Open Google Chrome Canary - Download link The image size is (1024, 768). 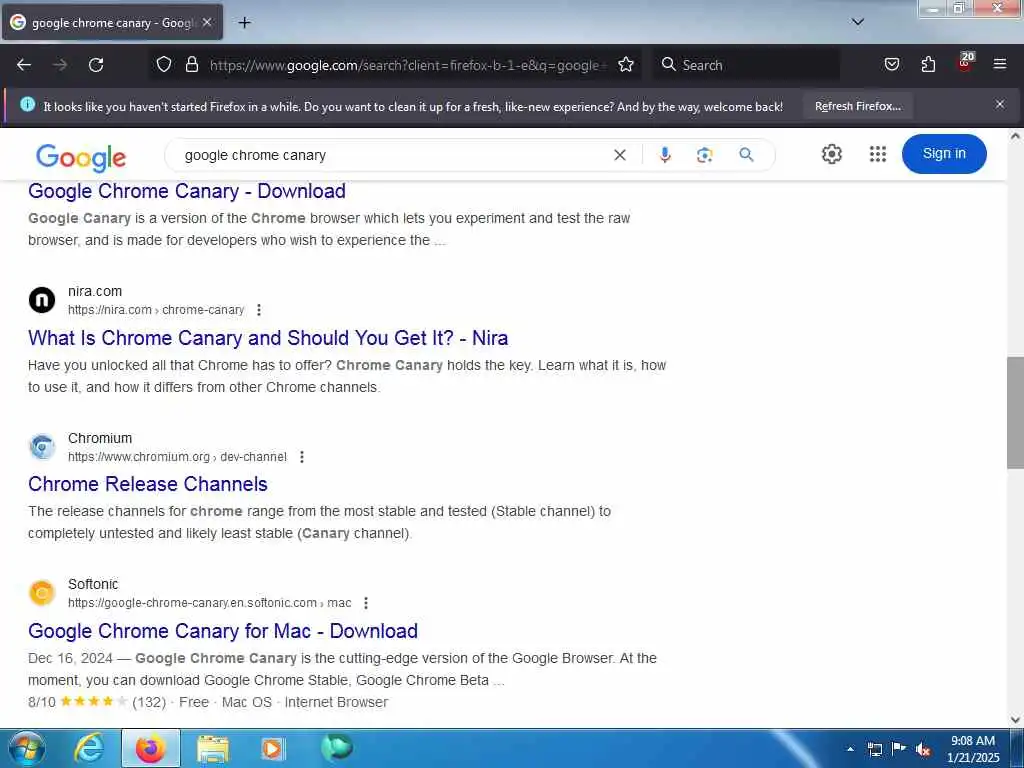tap(187, 191)
